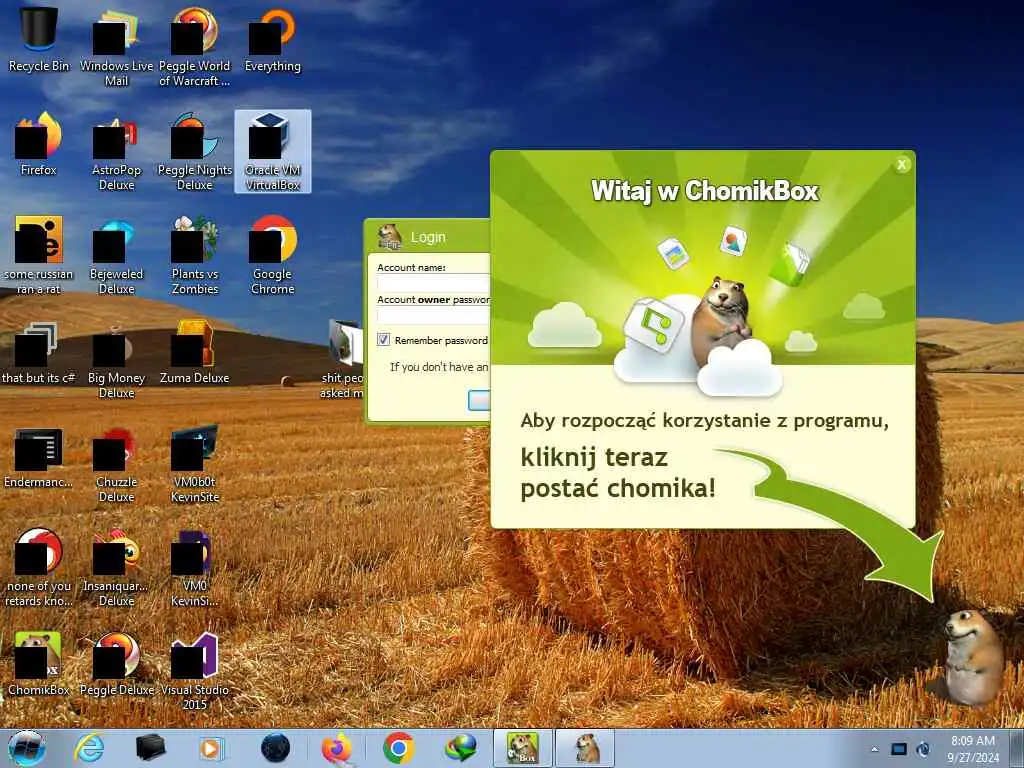
Task: Launch Plants vs Zombies shortcut
Action: click(195, 255)
